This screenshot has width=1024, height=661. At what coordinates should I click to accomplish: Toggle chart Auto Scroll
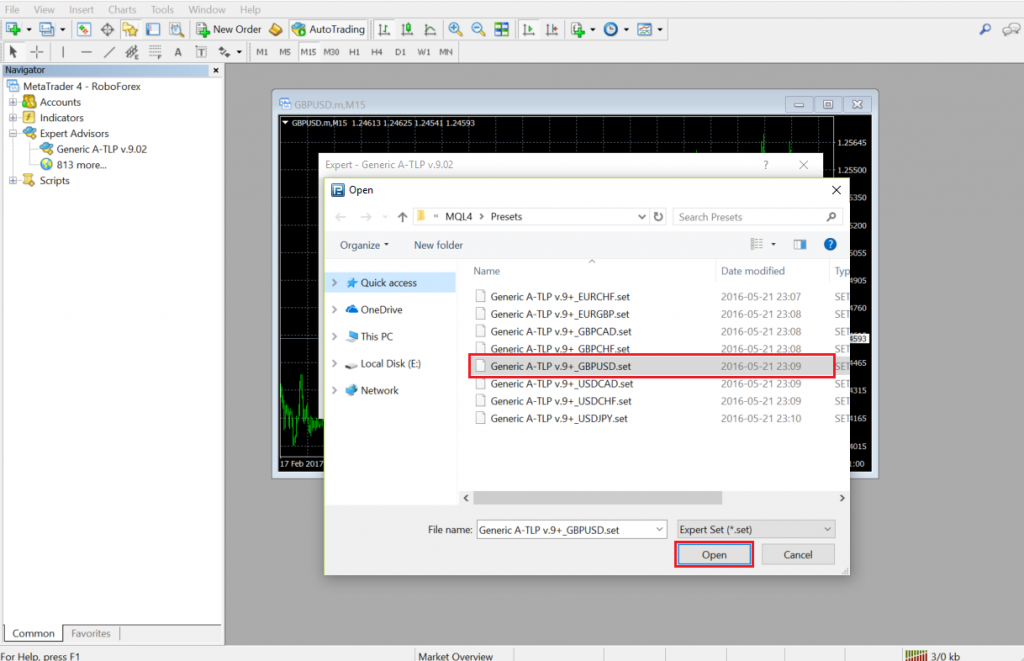click(x=529, y=29)
